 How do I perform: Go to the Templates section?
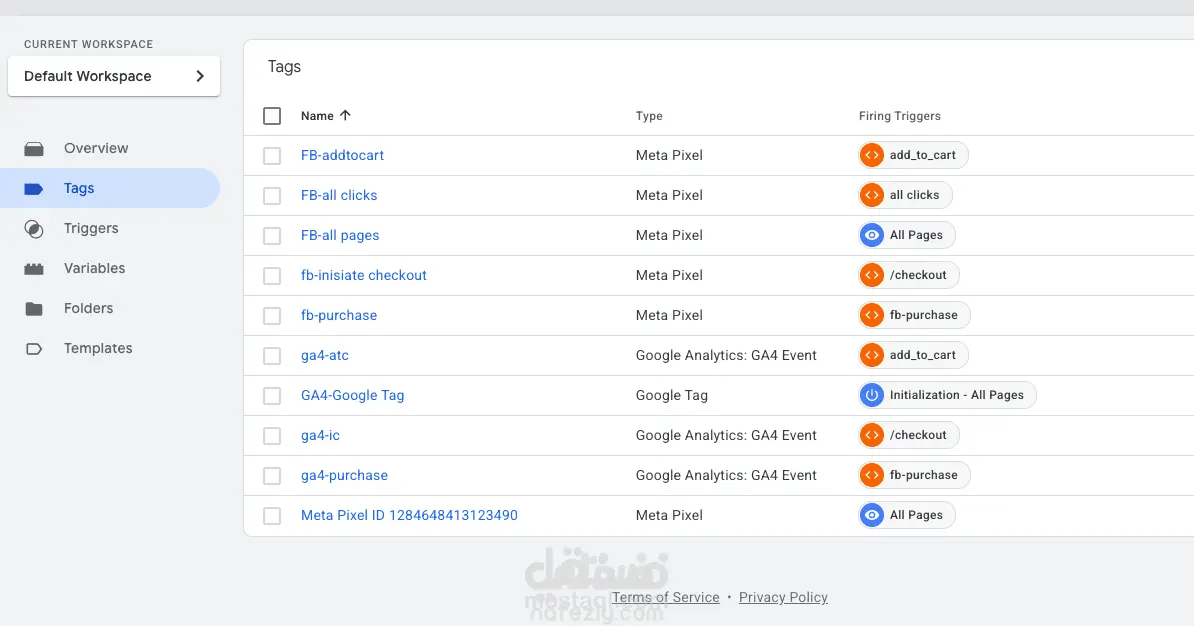point(98,348)
